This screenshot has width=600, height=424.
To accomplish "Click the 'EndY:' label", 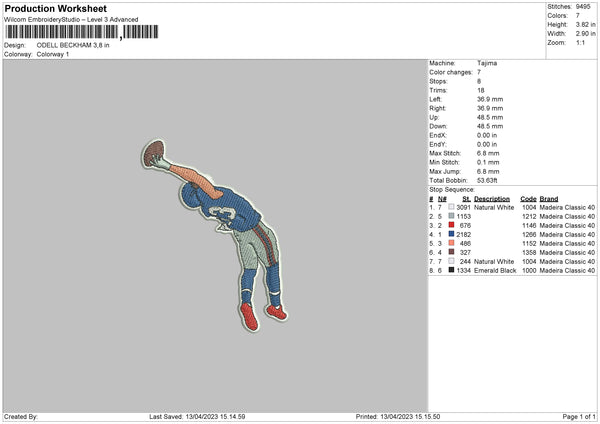I will point(438,144).
